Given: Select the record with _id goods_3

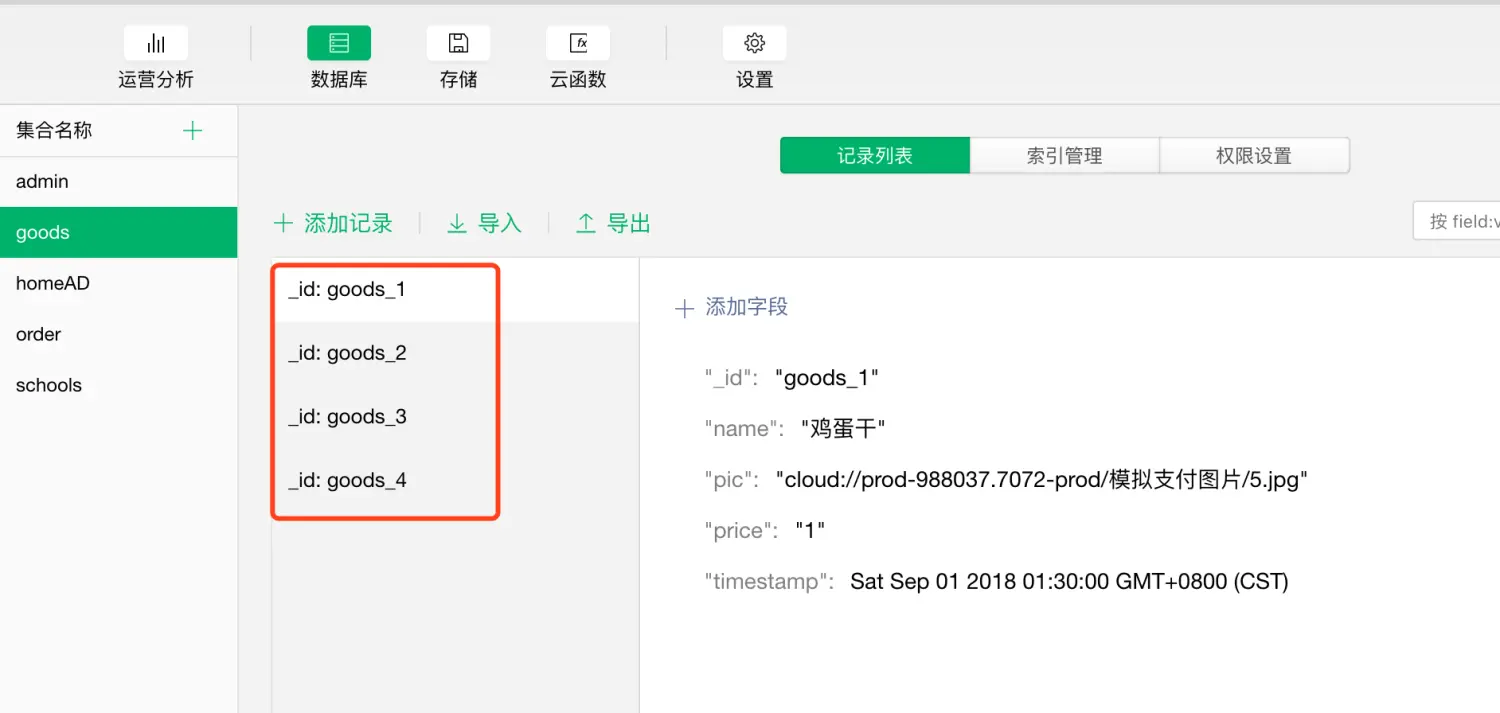Looking at the screenshot, I should pyautogui.click(x=347, y=416).
